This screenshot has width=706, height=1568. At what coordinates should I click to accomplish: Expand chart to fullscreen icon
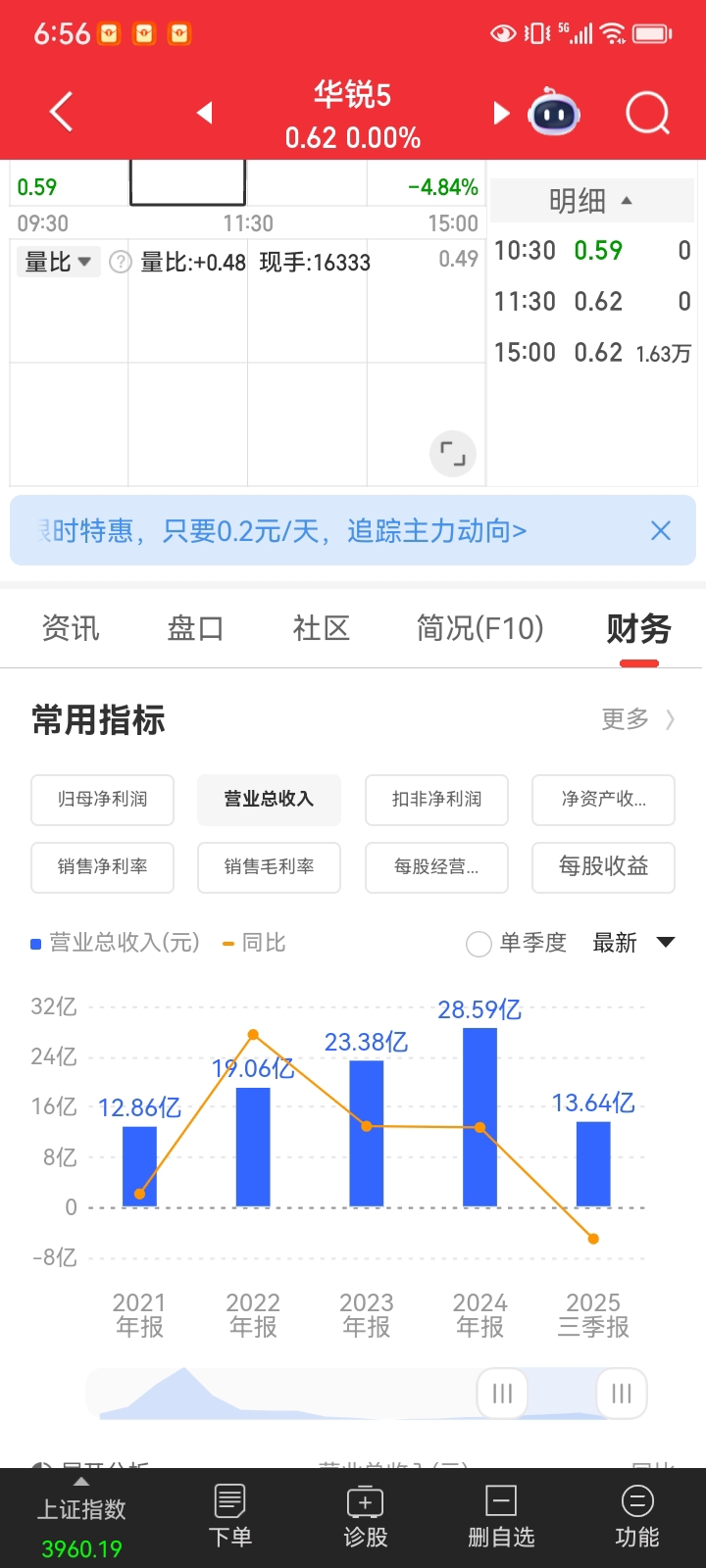click(x=452, y=454)
